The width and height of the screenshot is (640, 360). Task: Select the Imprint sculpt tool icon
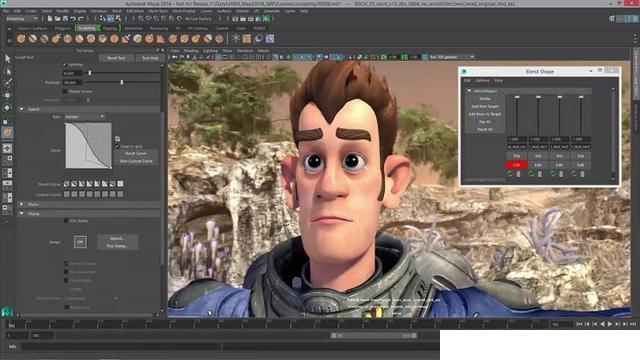coord(126,39)
